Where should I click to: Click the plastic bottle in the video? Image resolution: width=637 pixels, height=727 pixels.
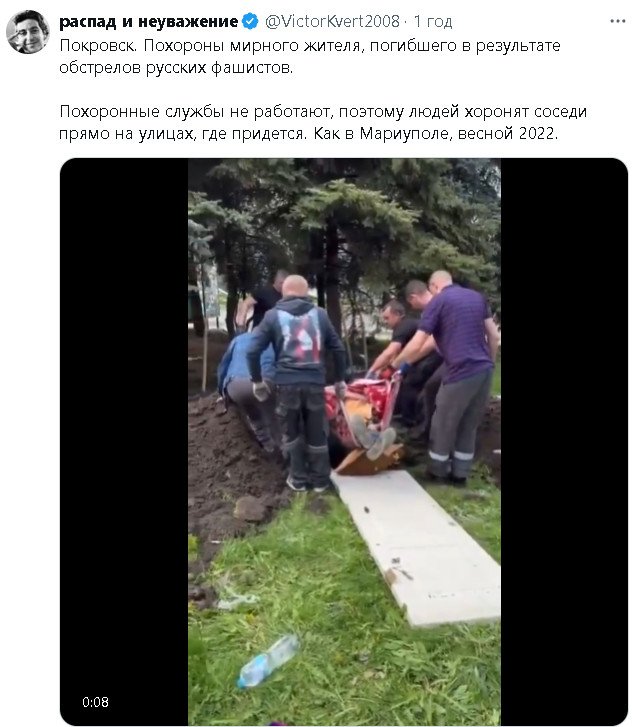[x=268, y=661]
